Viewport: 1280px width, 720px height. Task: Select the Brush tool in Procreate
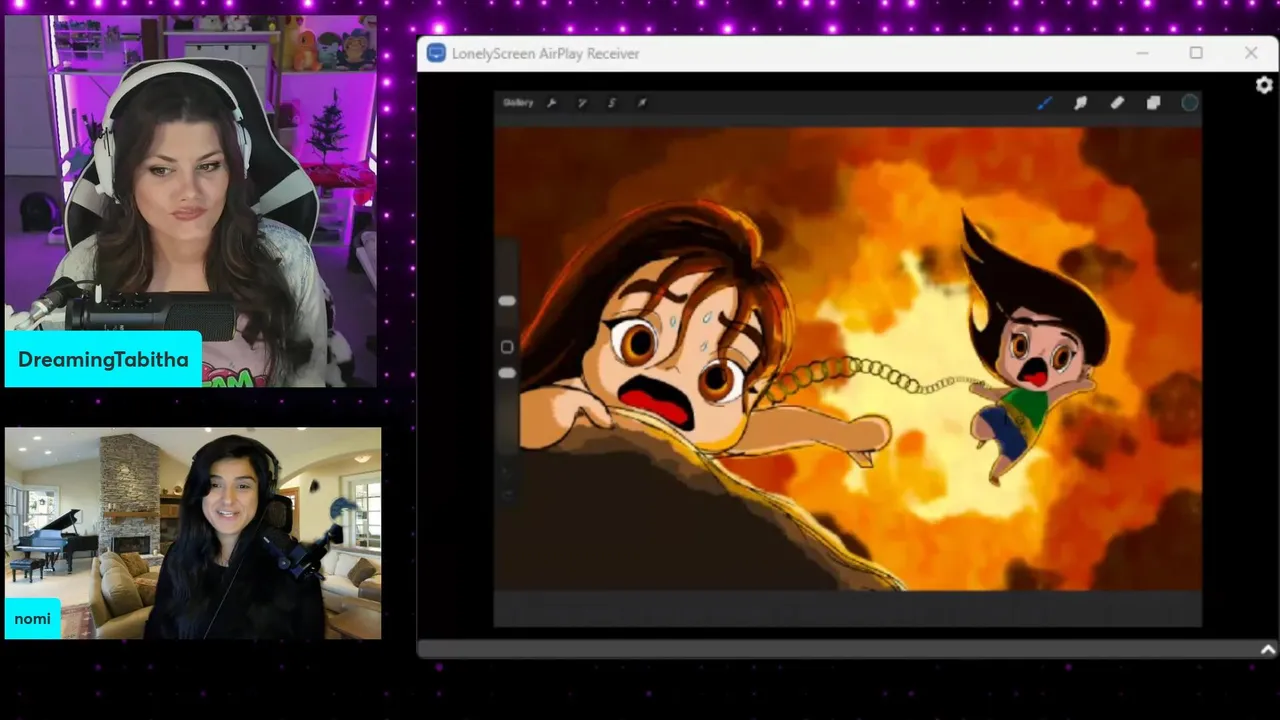[x=1044, y=103]
